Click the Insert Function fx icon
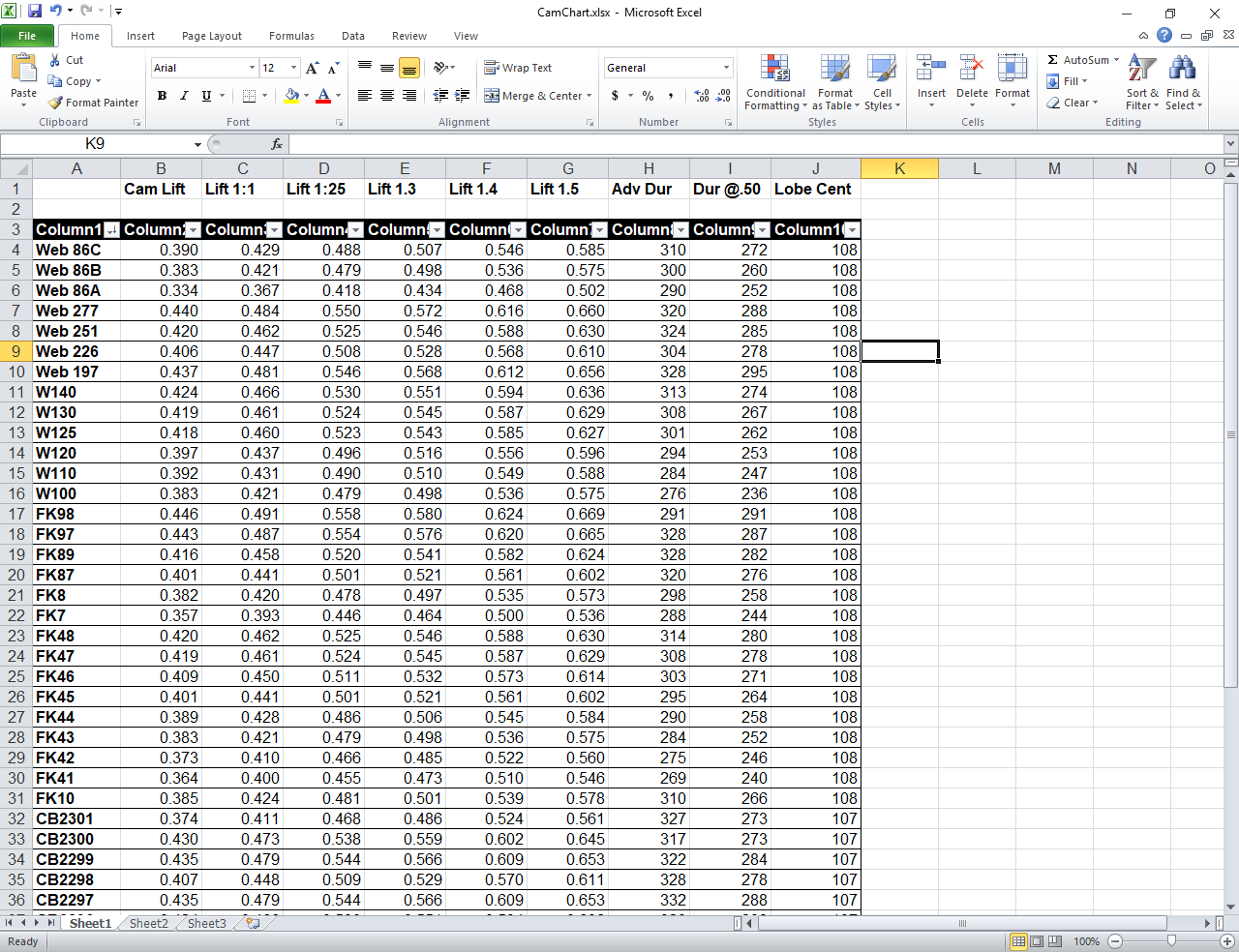 (277, 144)
